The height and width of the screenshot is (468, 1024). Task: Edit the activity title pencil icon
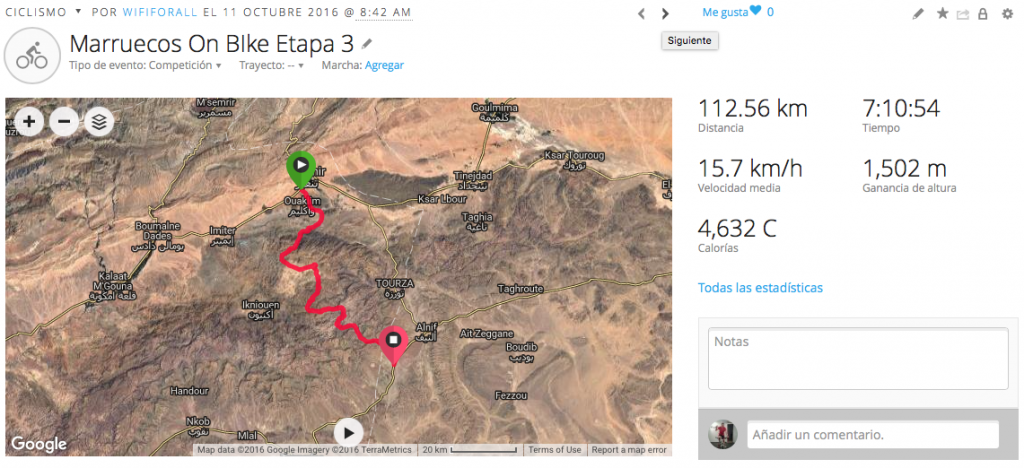[x=368, y=44]
